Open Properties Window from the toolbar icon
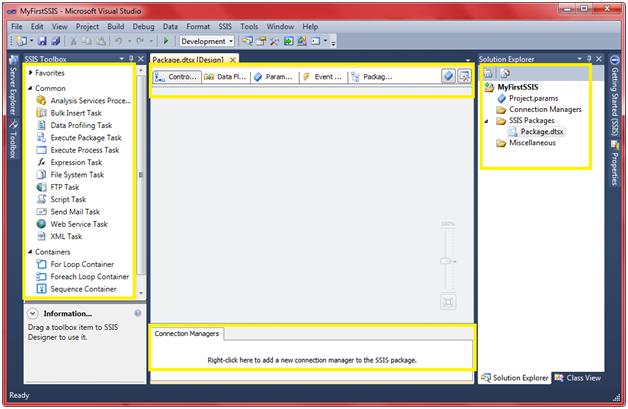The width and height of the screenshot is (628, 409). click(x=261, y=41)
